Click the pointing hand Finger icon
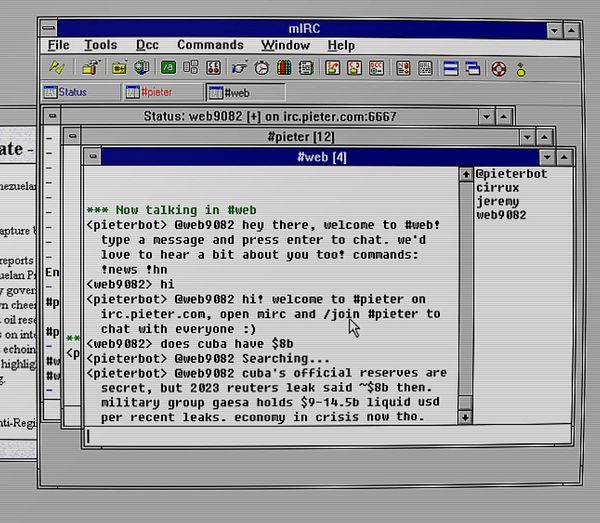The image size is (600, 523). [x=240, y=68]
